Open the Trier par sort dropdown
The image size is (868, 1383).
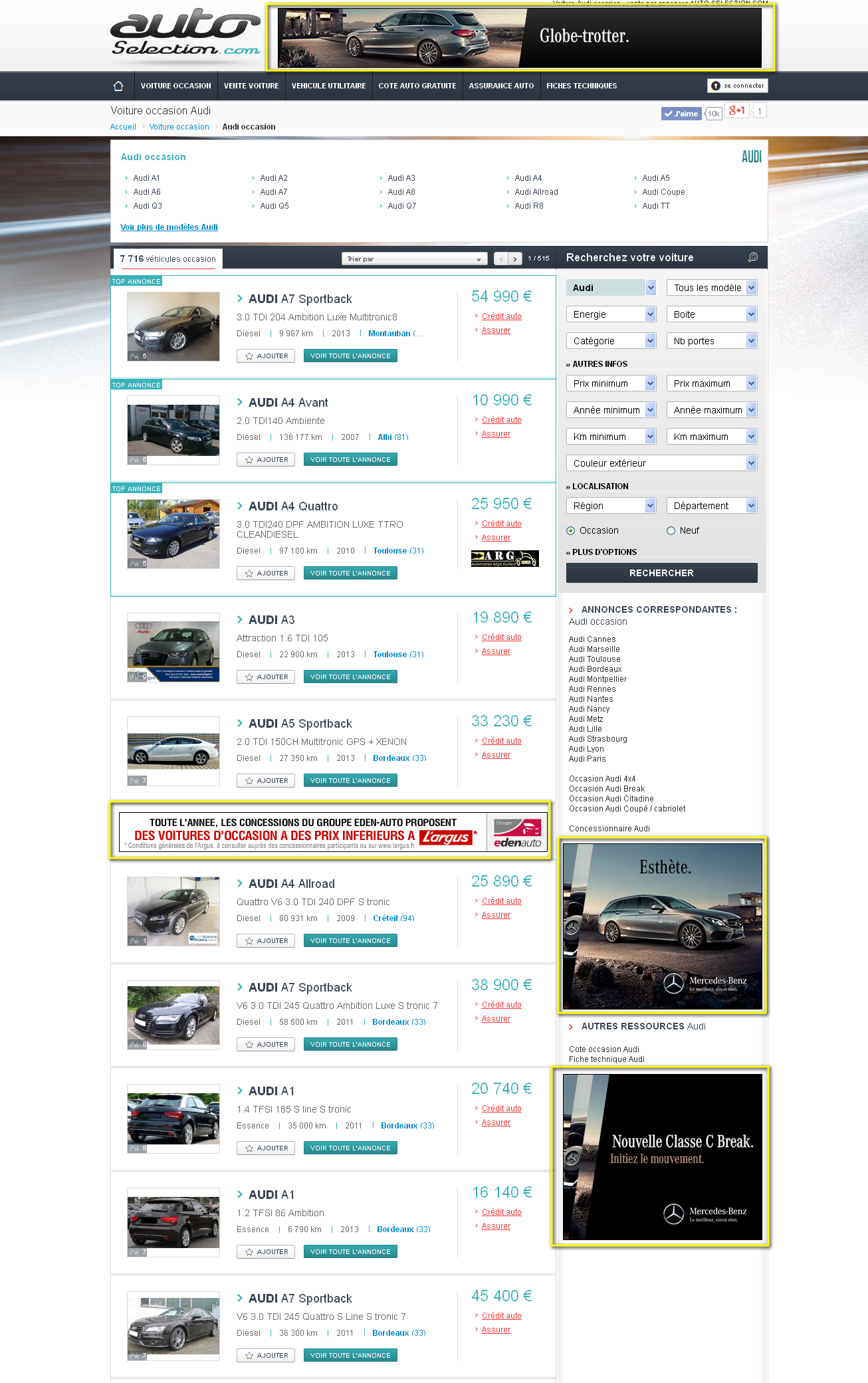click(x=415, y=259)
